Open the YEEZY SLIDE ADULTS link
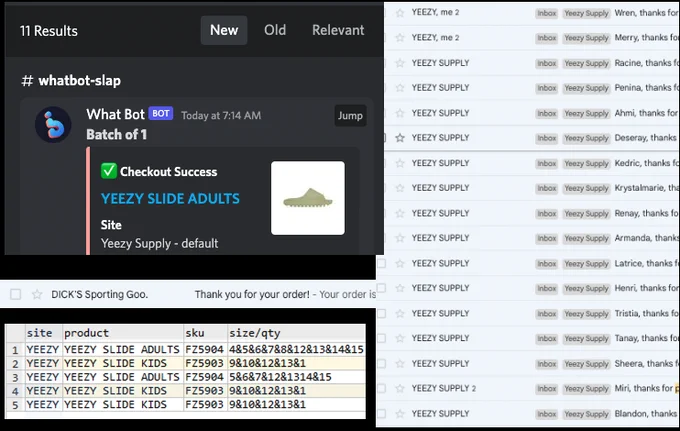680x431 pixels. pyautogui.click(x=170, y=199)
